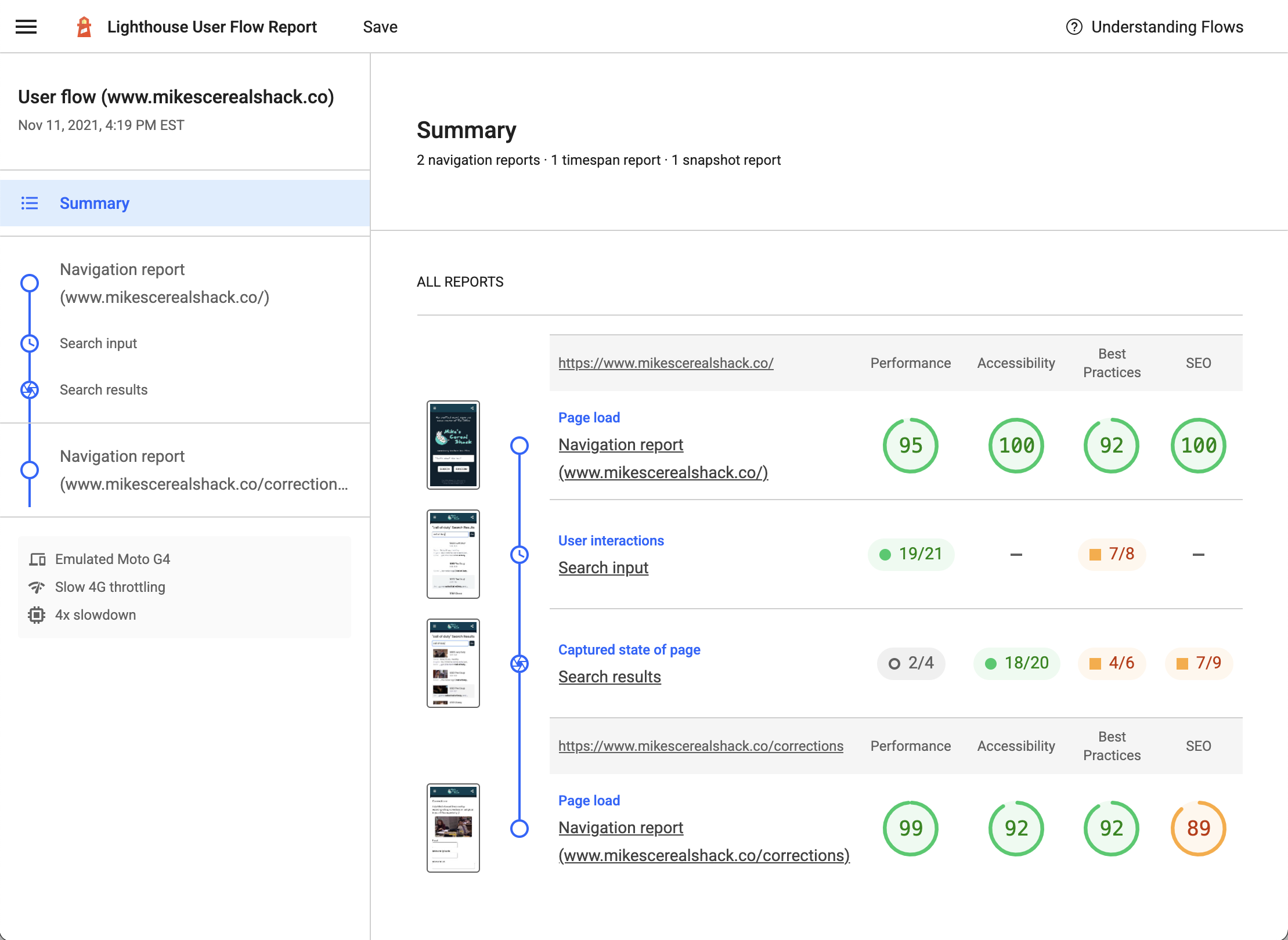Click the timeline navigation marker for homepage
This screenshot has width=1288, height=940.
coord(519,446)
